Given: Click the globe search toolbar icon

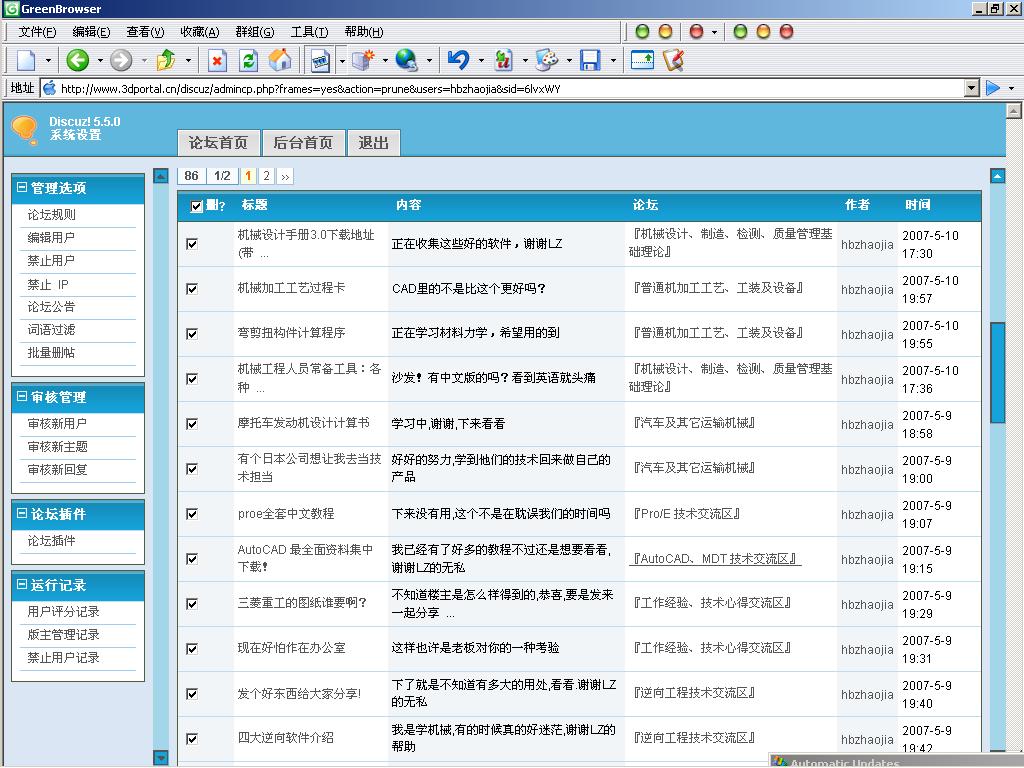Looking at the screenshot, I should [x=406, y=60].
